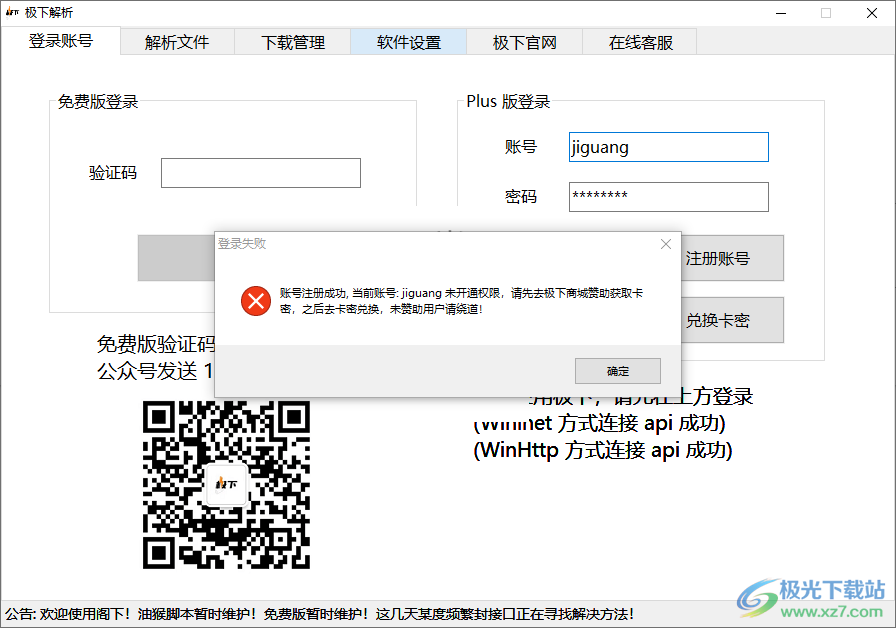Click the 兑换卡密 button
This screenshot has height=628, width=896.
pos(732,320)
